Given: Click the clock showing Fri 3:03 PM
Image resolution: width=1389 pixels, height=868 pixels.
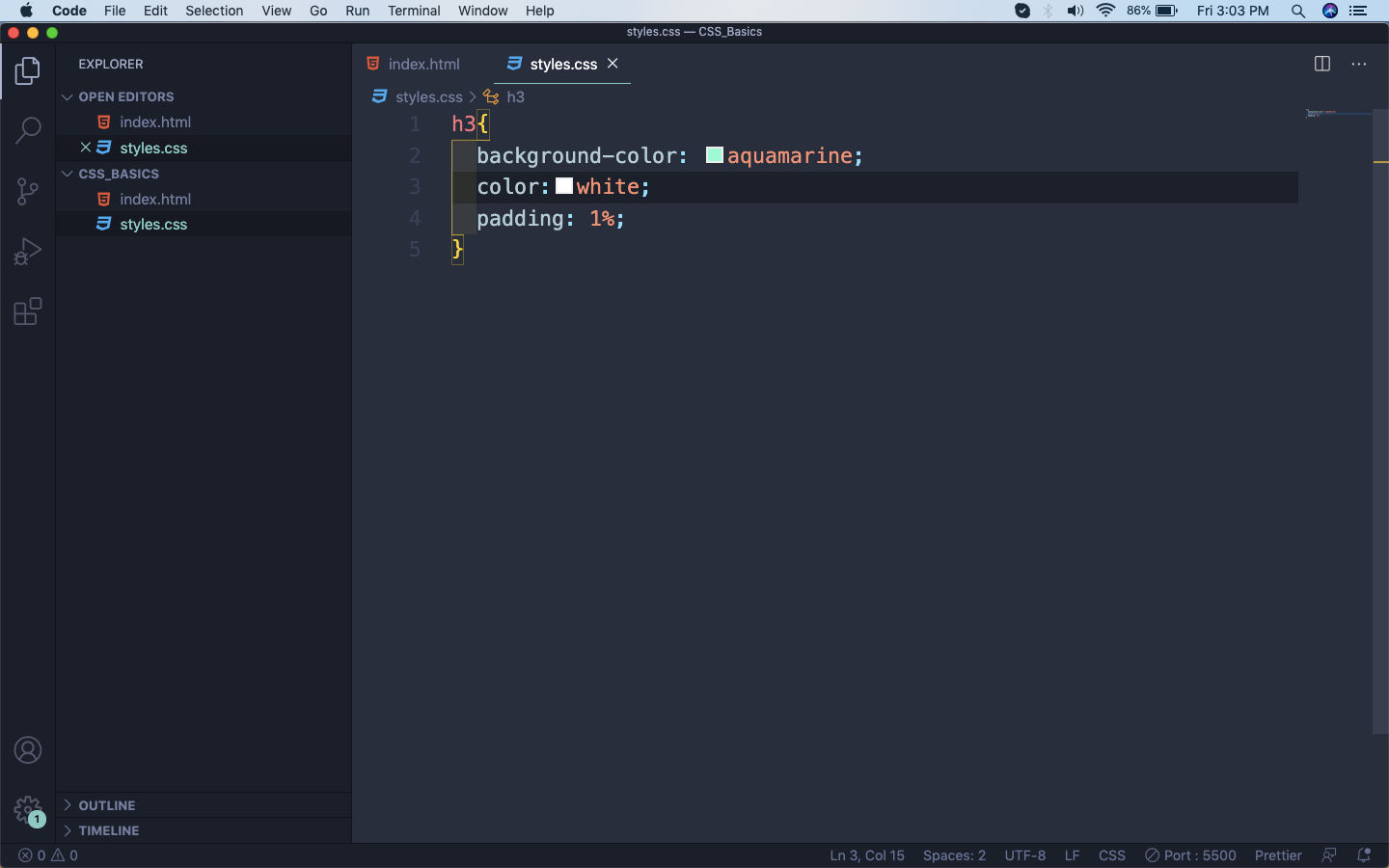Looking at the screenshot, I should (1233, 11).
